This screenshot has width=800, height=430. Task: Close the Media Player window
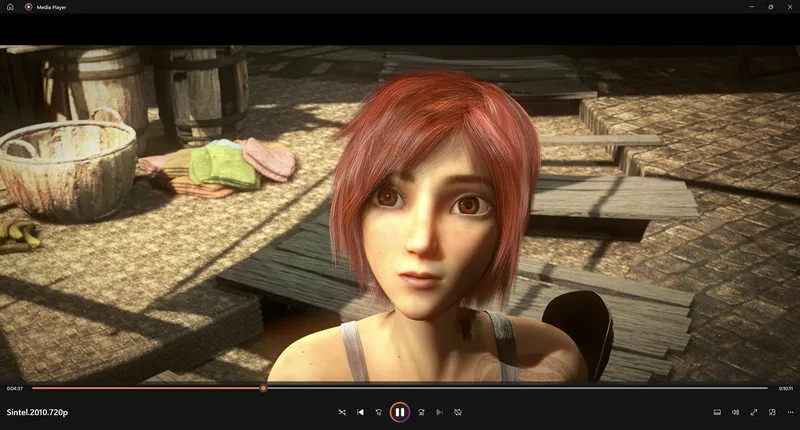[x=790, y=7]
